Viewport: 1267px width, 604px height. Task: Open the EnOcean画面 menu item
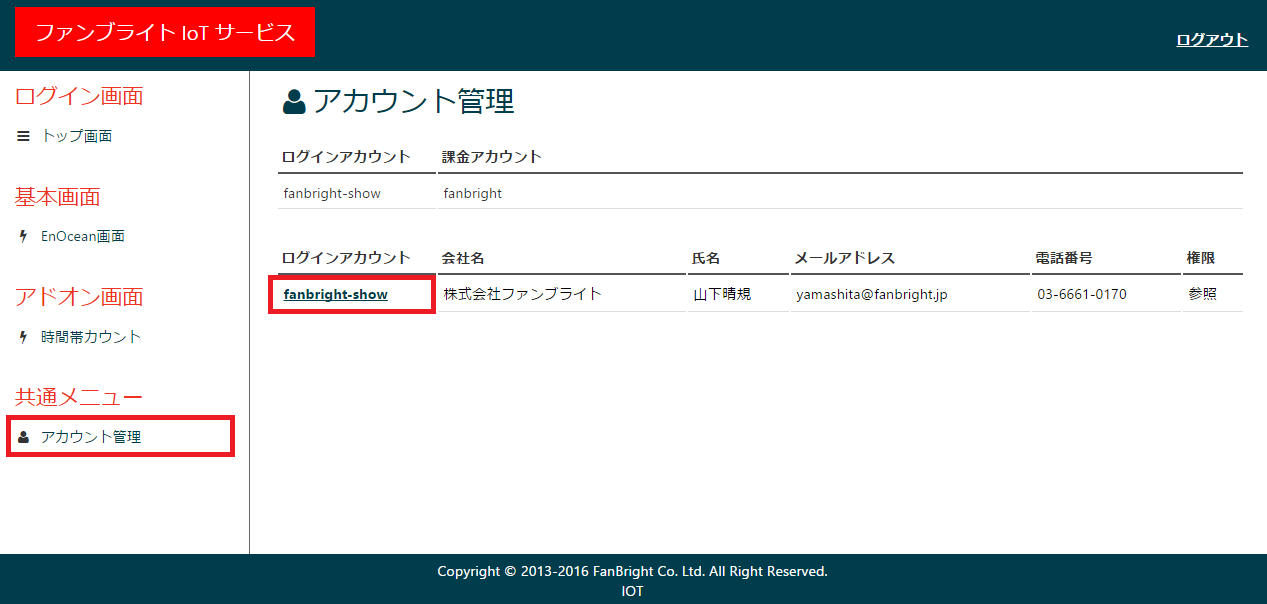tap(82, 237)
